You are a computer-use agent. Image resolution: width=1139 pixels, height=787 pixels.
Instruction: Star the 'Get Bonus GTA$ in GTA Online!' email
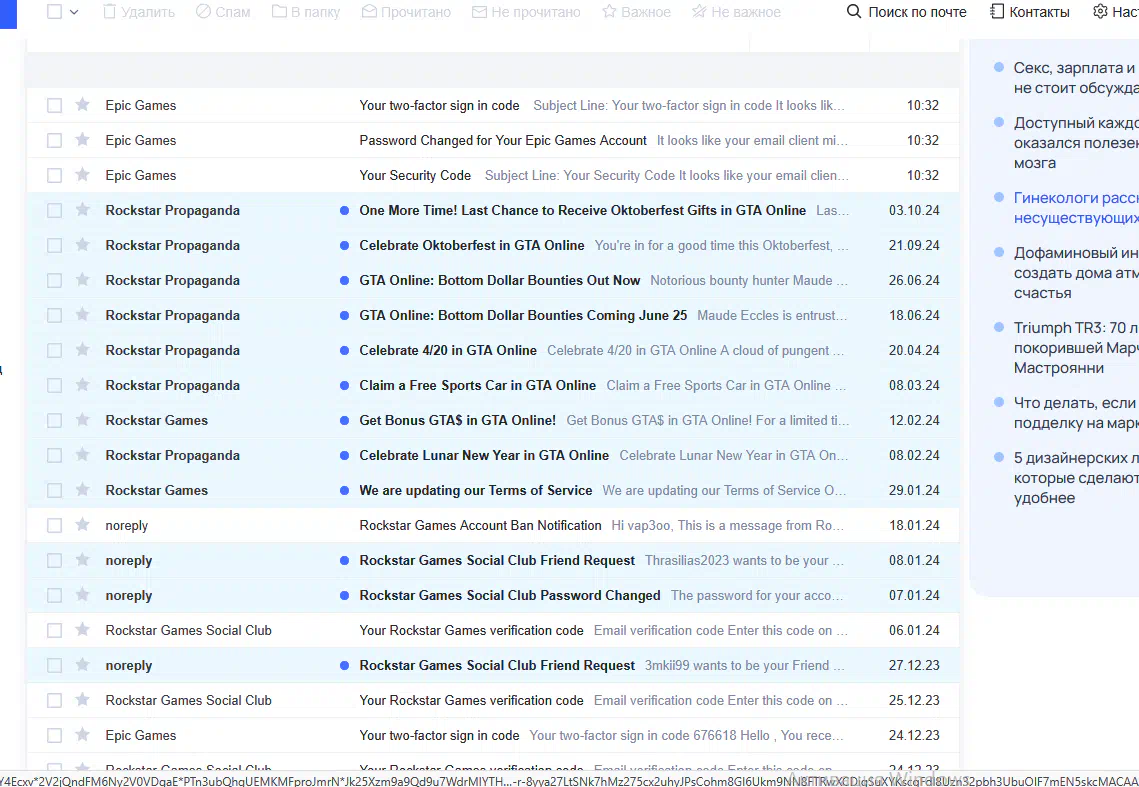83,419
